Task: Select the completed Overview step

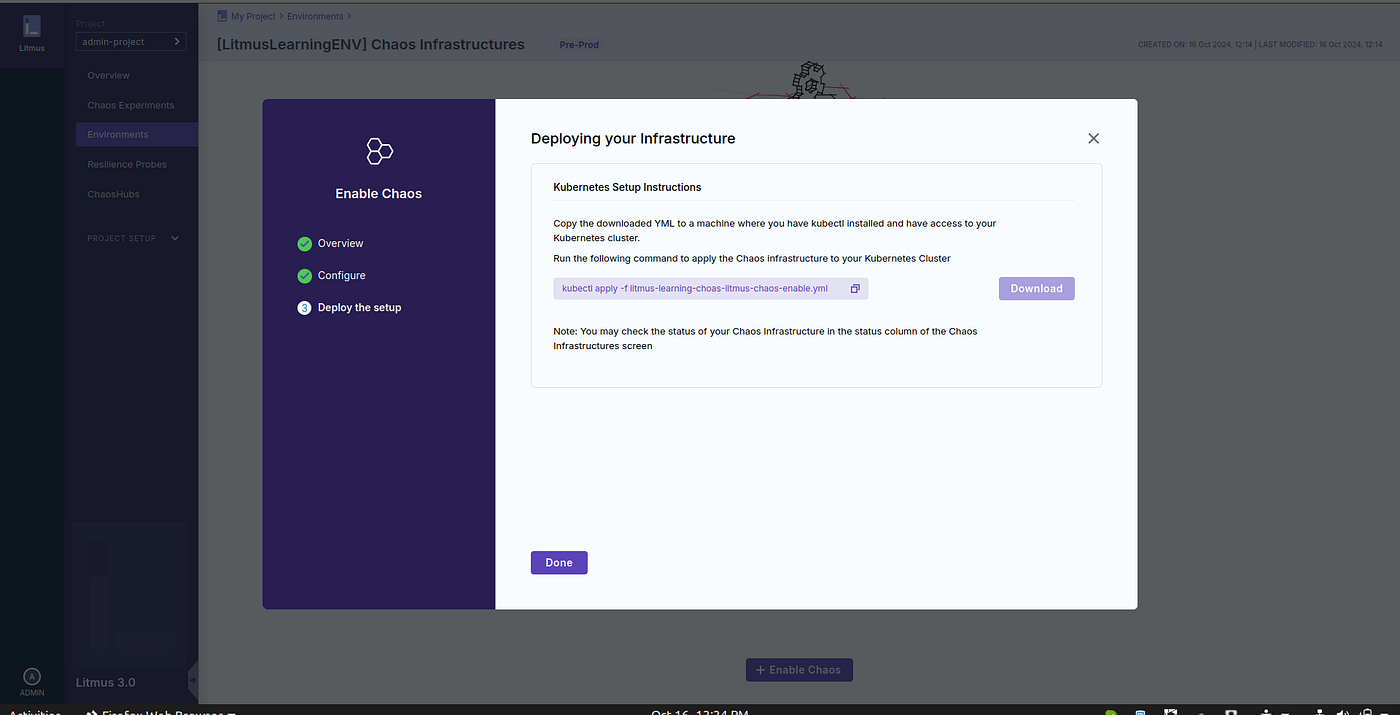Action: pos(331,244)
